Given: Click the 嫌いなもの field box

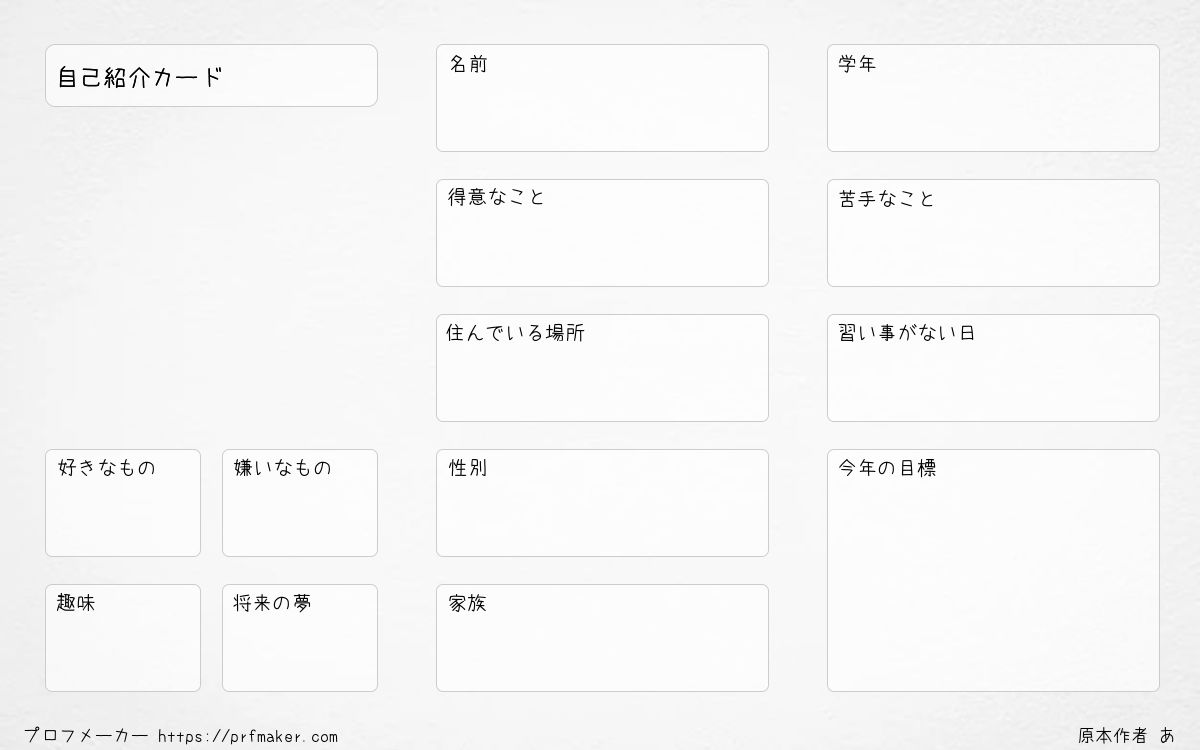Looking at the screenshot, I should point(300,503).
